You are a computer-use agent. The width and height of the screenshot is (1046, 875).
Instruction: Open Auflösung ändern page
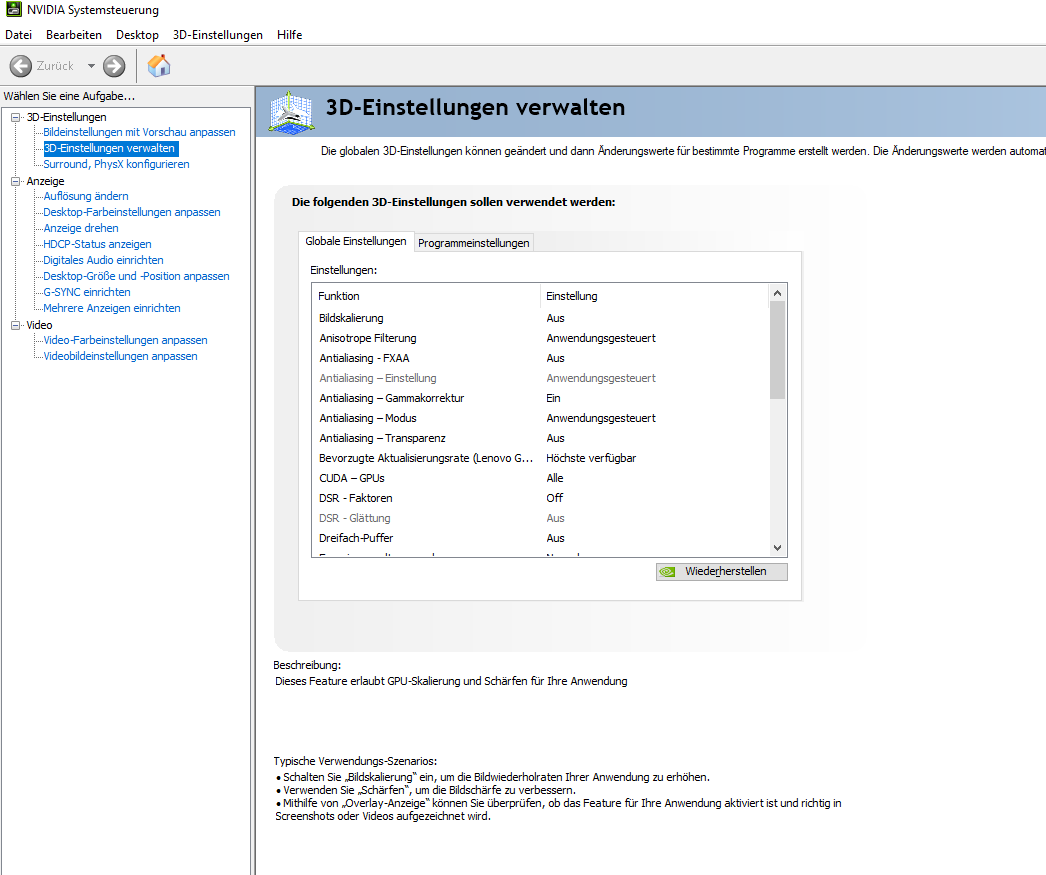coord(86,196)
